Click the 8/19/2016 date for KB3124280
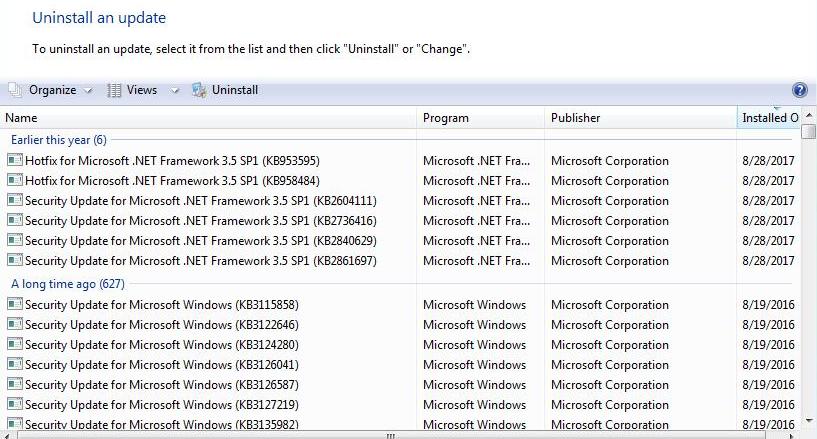 pyautogui.click(x=768, y=344)
